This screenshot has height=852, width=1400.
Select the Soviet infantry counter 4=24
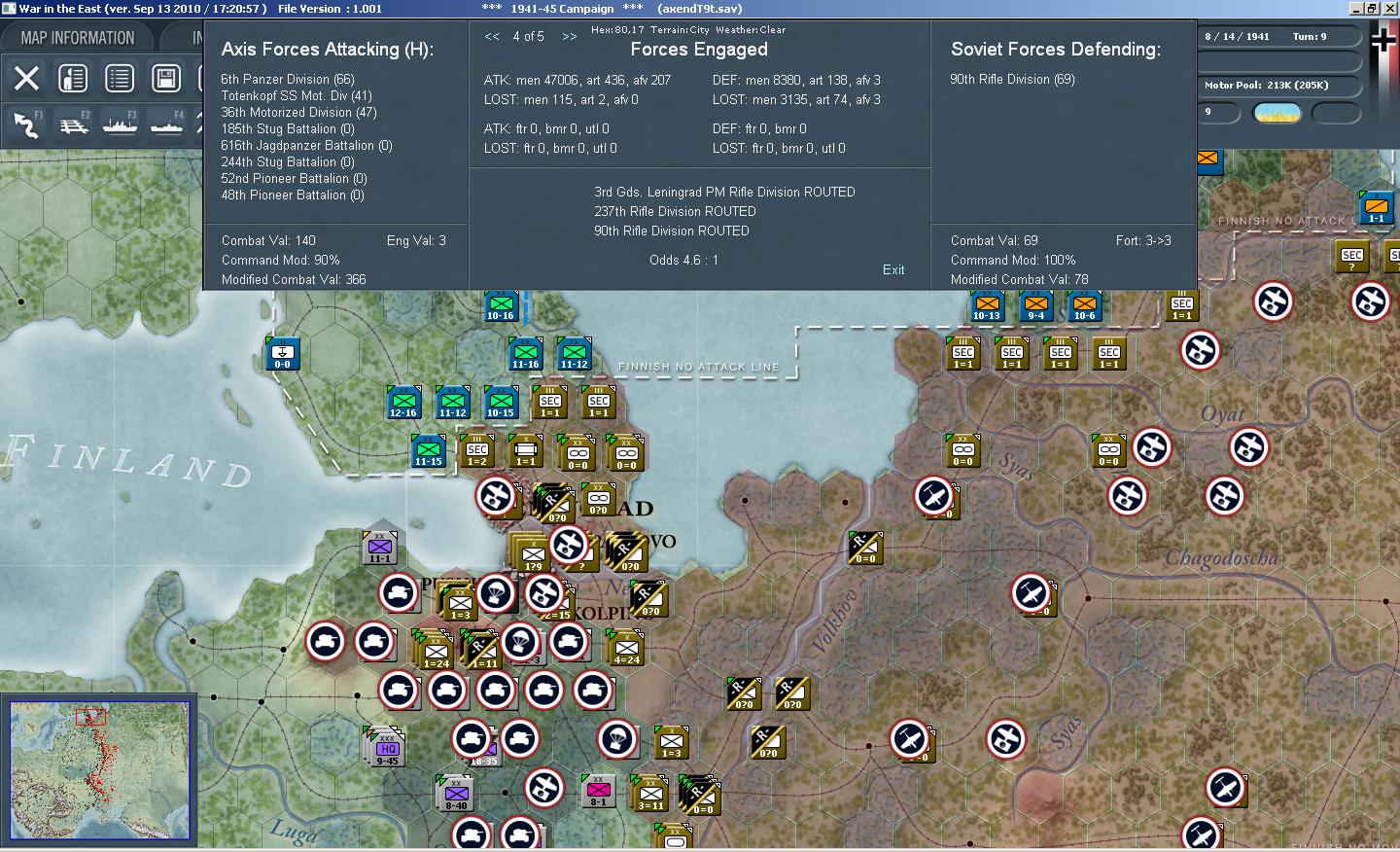(626, 648)
